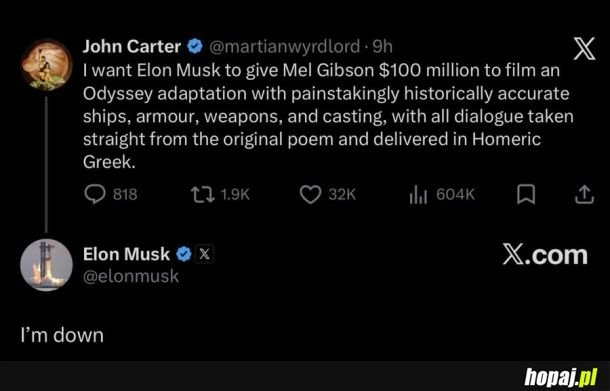Click the reply comment bubble icon
The width and height of the screenshot is (610, 391).
95,194
